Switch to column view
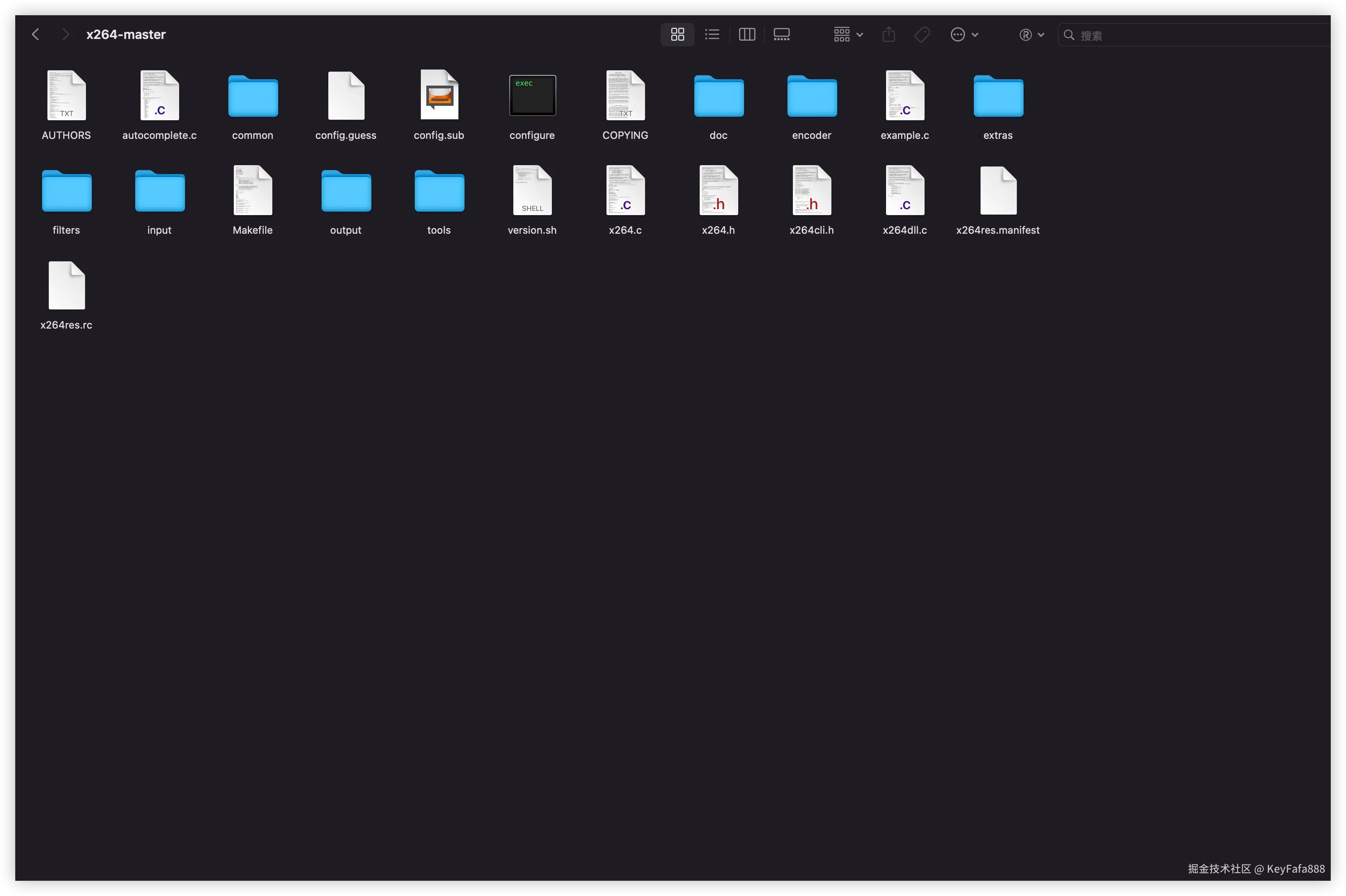This screenshot has width=1346, height=896. 747,35
